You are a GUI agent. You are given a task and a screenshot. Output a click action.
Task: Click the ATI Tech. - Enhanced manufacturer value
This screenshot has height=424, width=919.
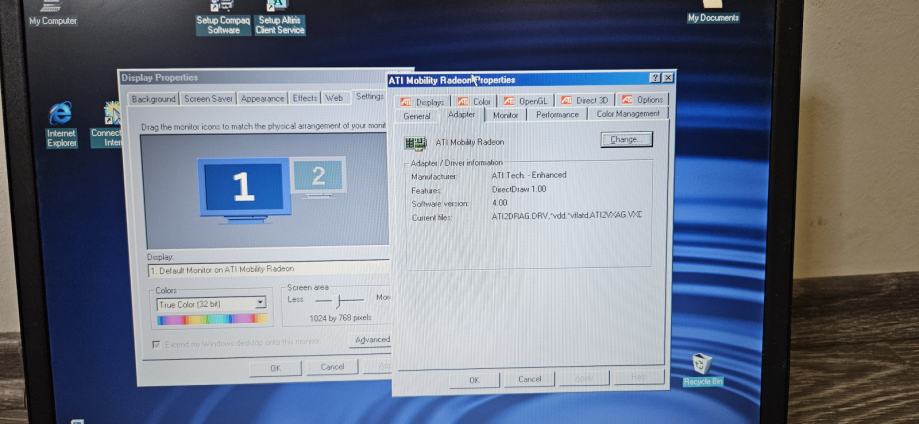point(529,175)
